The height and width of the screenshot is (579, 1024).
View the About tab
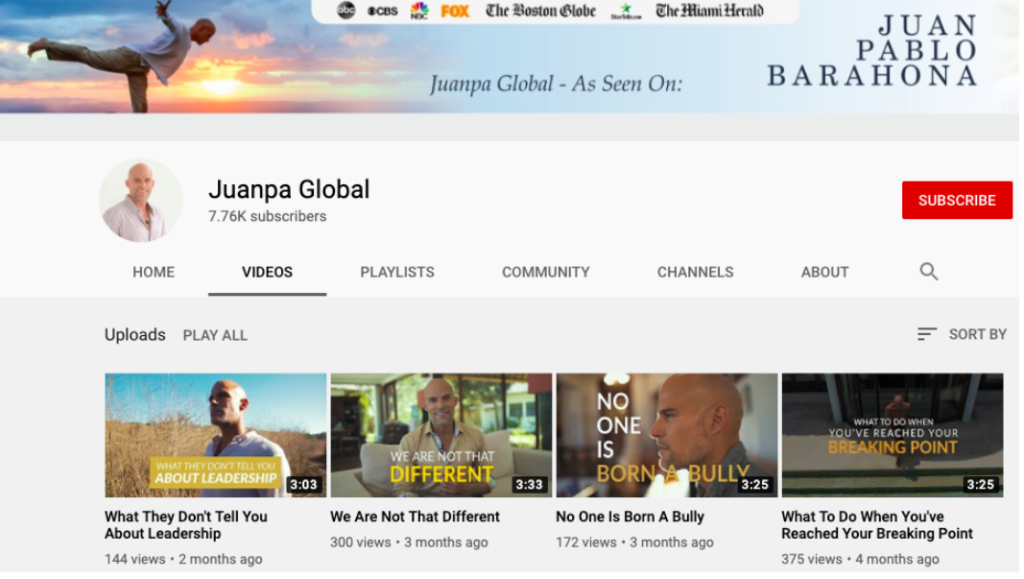[x=824, y=272]
